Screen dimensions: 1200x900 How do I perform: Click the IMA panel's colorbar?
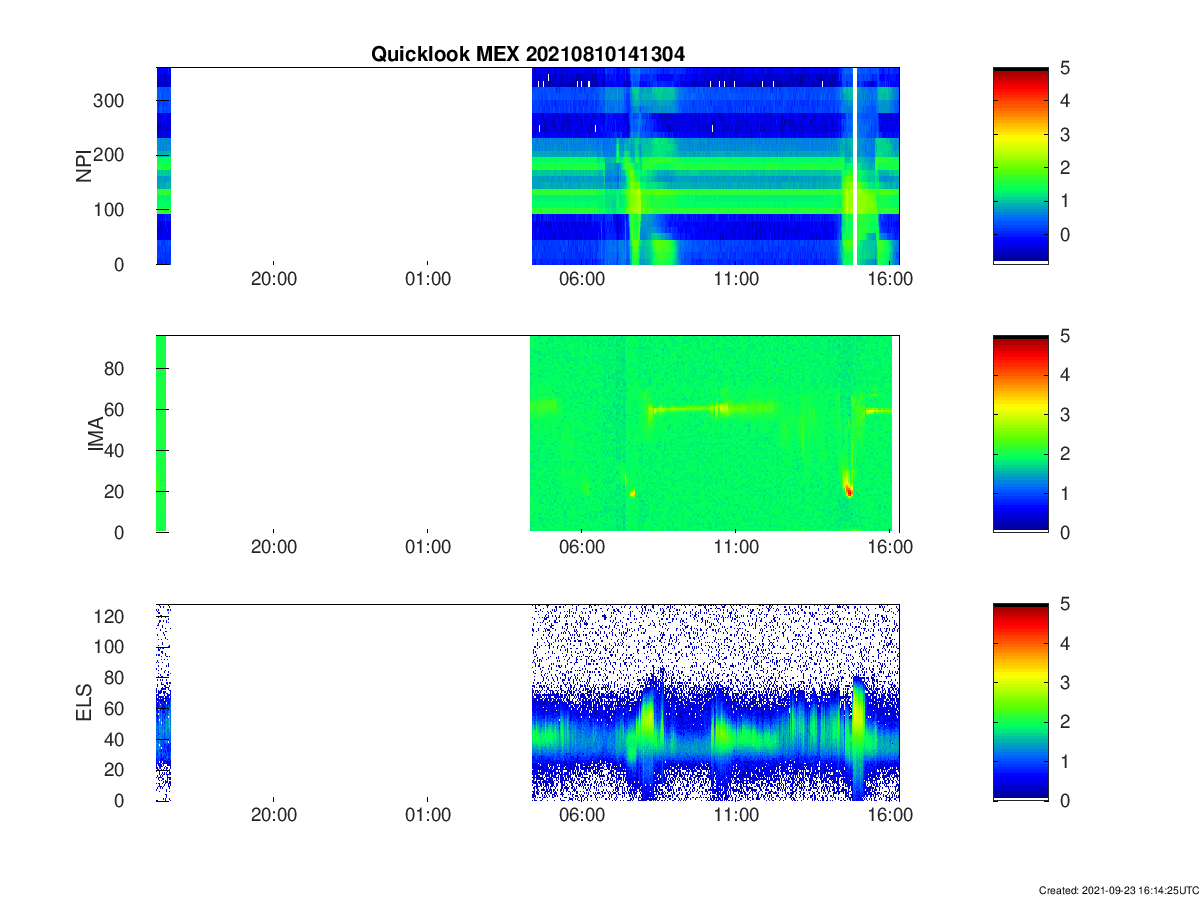point(1020,433)
